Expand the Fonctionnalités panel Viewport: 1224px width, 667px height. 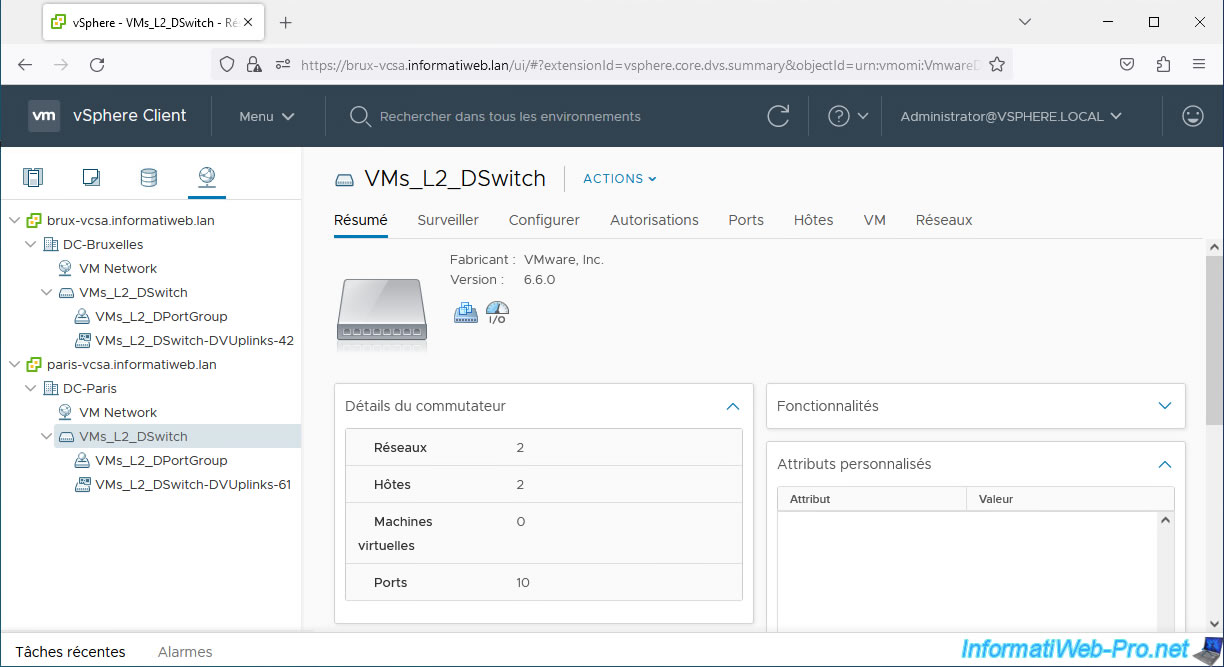(1164, 406)
